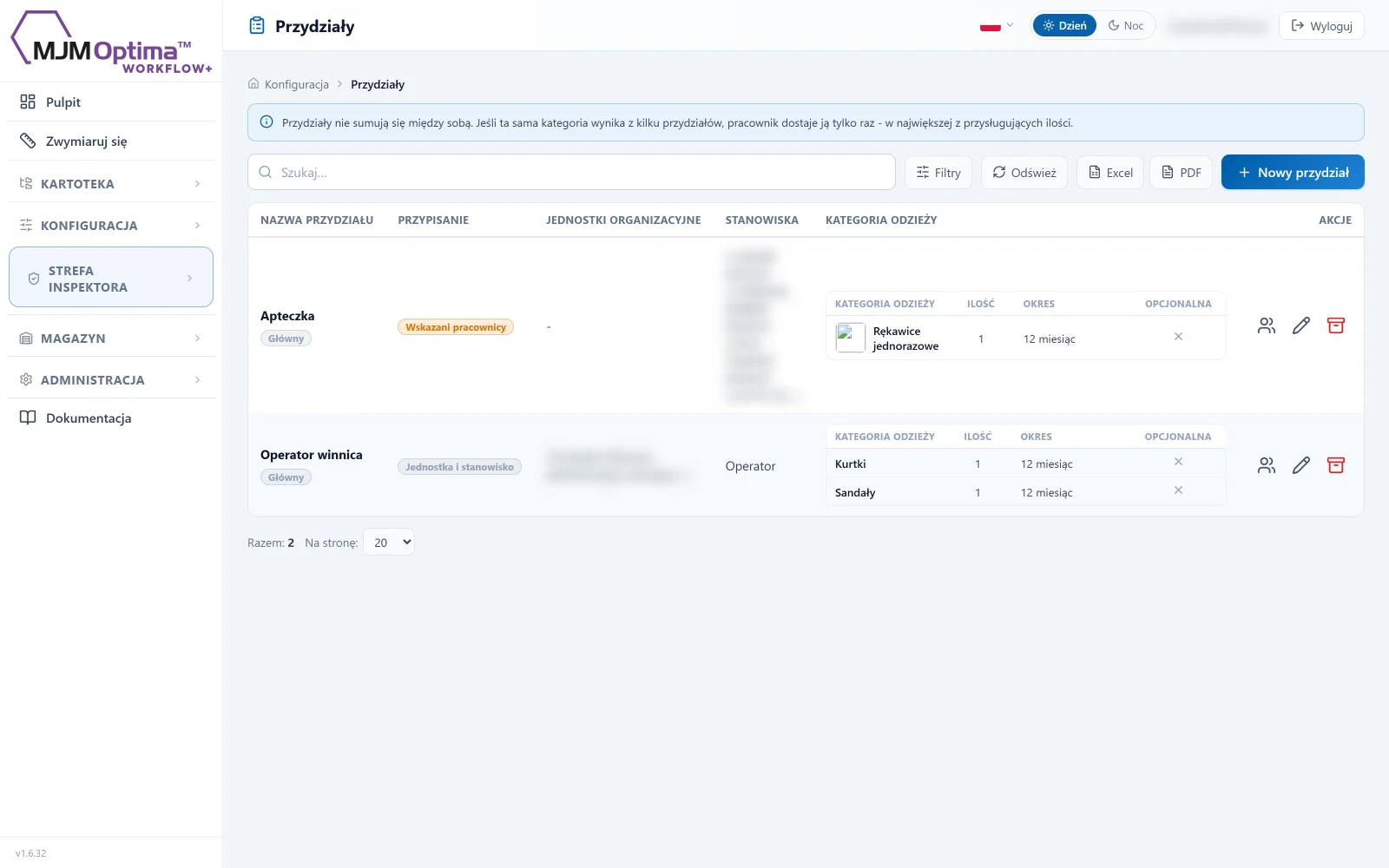Expand the KARTOTEKA sidebar section
1389x868 pixels.
(111, 184)
